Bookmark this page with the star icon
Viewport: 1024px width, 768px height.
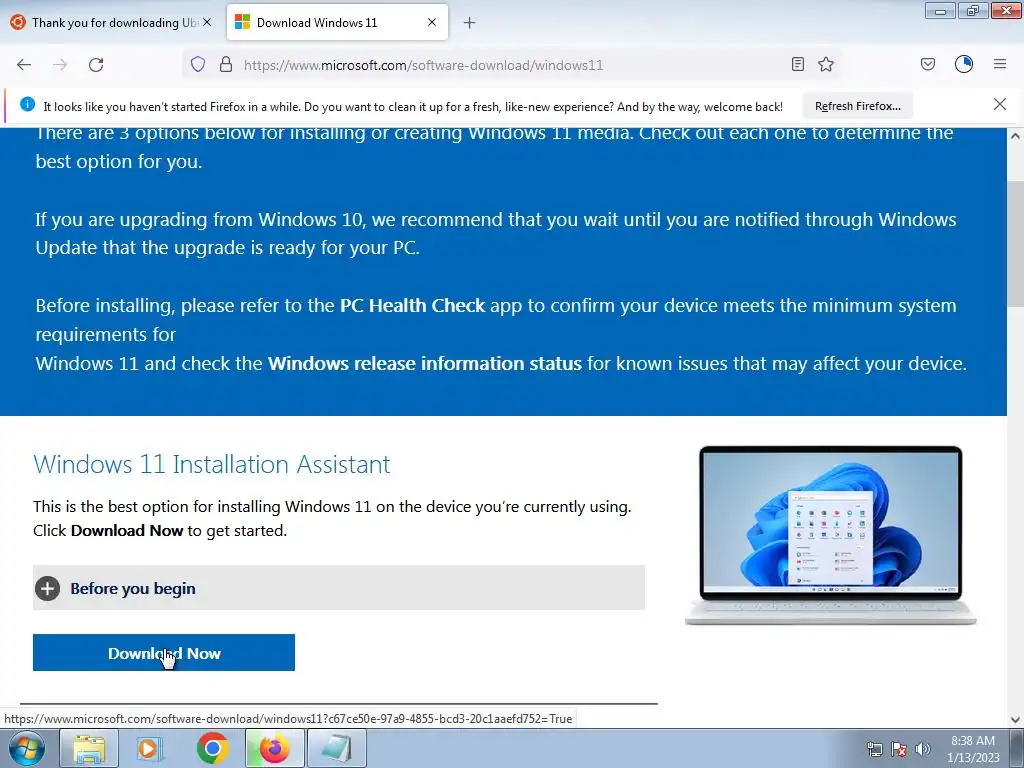pos(826,65)
